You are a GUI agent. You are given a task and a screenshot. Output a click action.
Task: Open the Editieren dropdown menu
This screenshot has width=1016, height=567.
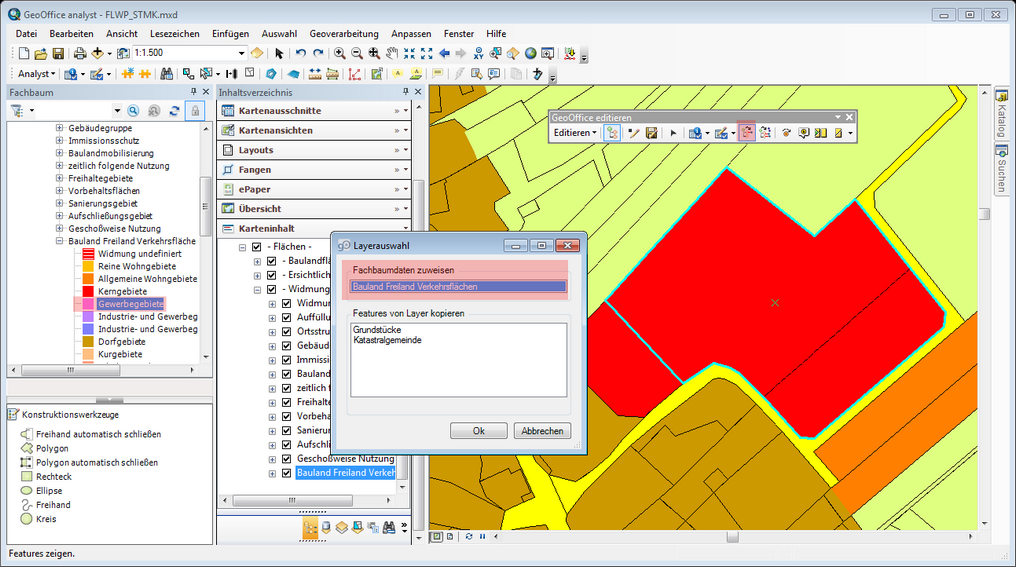tap(575, 132)
